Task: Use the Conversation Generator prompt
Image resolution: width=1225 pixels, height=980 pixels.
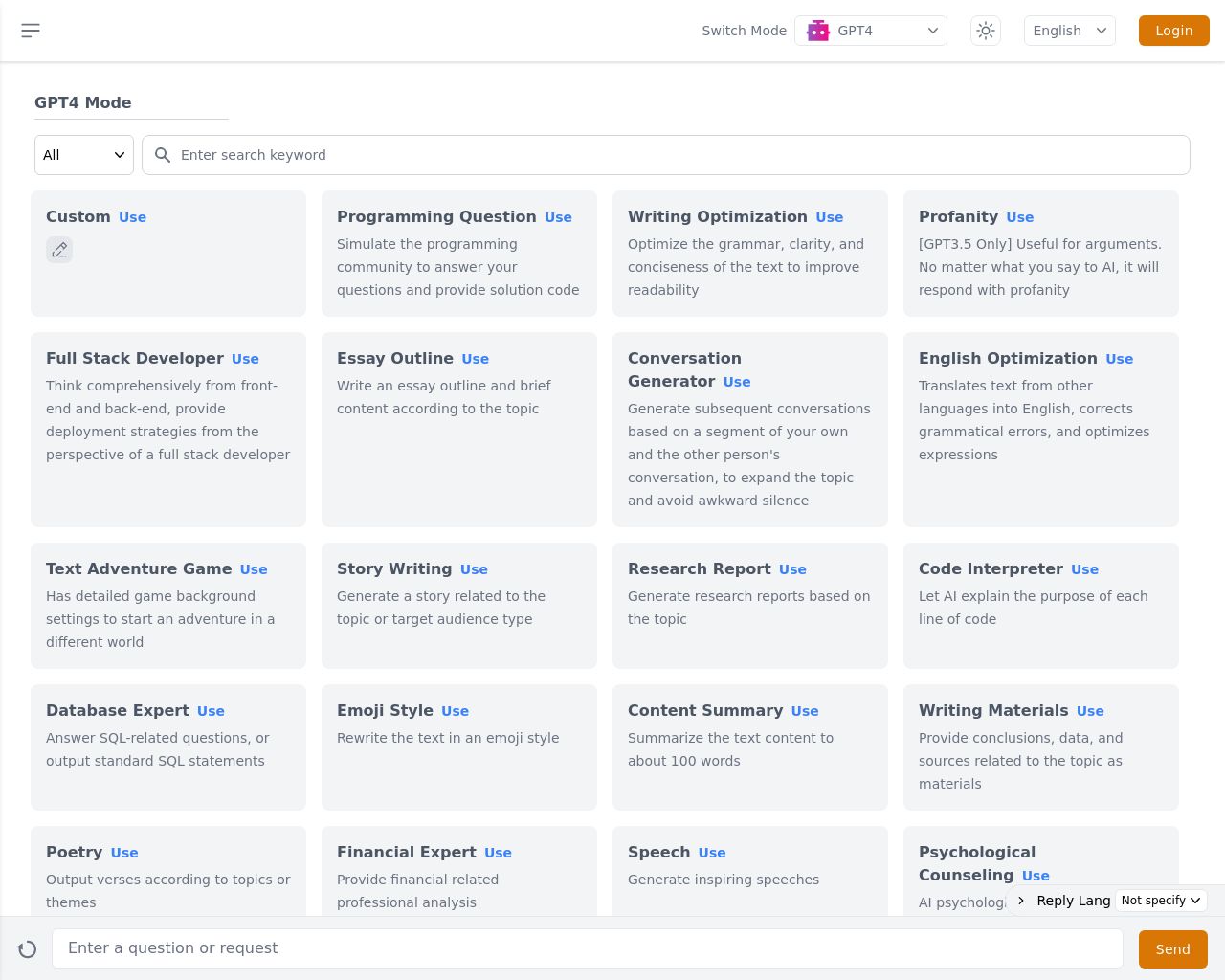Action: point(737,382)
